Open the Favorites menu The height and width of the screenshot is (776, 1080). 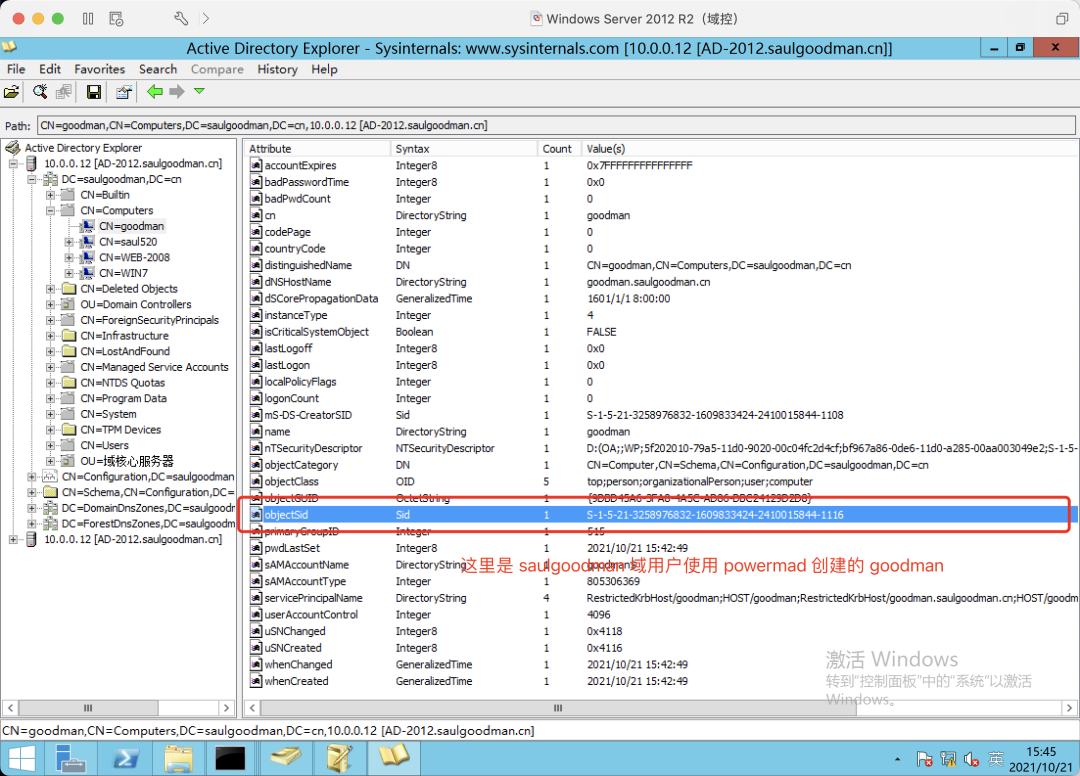(100, 69)
